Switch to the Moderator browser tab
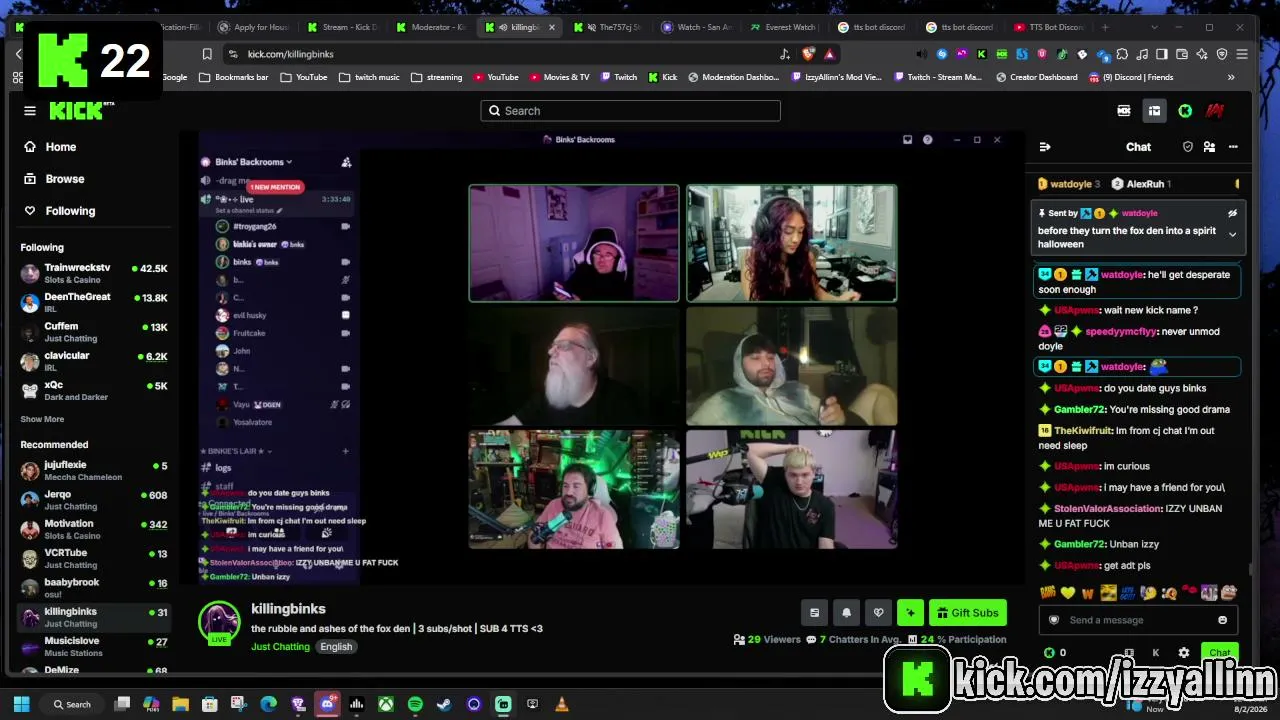Viewport: 1280px width, 720px height. [x=432, y=27]
